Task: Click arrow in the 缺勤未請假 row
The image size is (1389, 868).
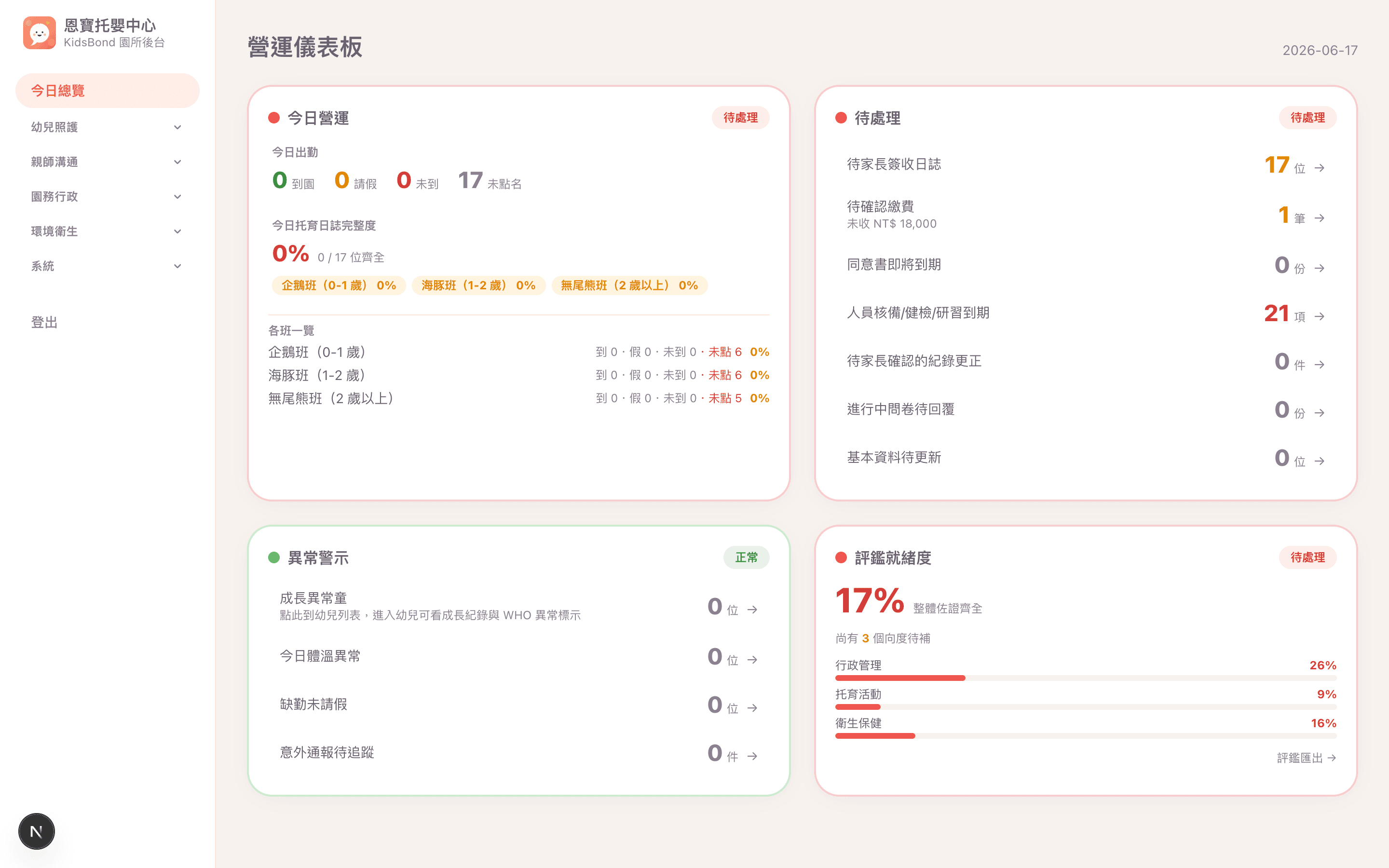Action: [x=752, y=708]
